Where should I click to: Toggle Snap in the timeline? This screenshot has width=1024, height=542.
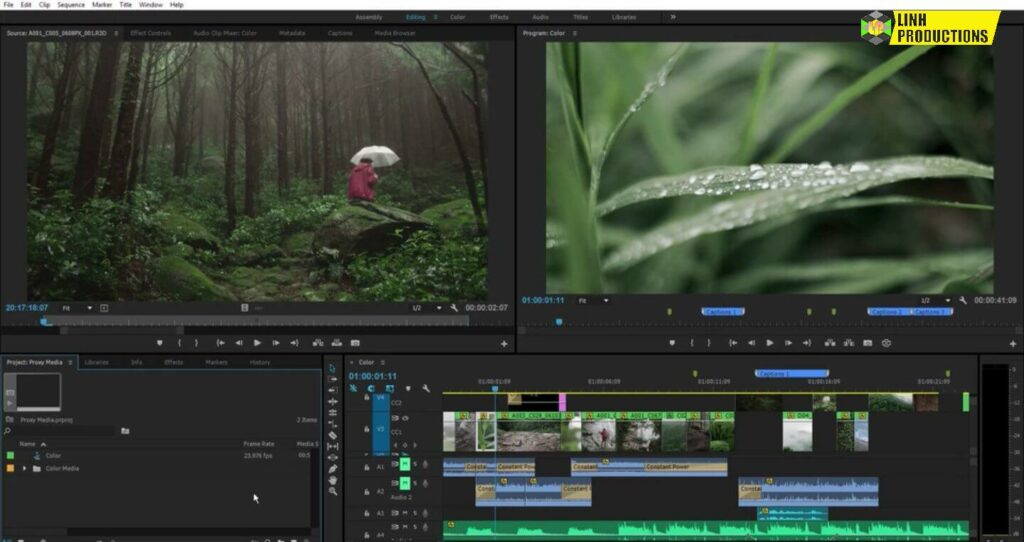pos(371,389)
